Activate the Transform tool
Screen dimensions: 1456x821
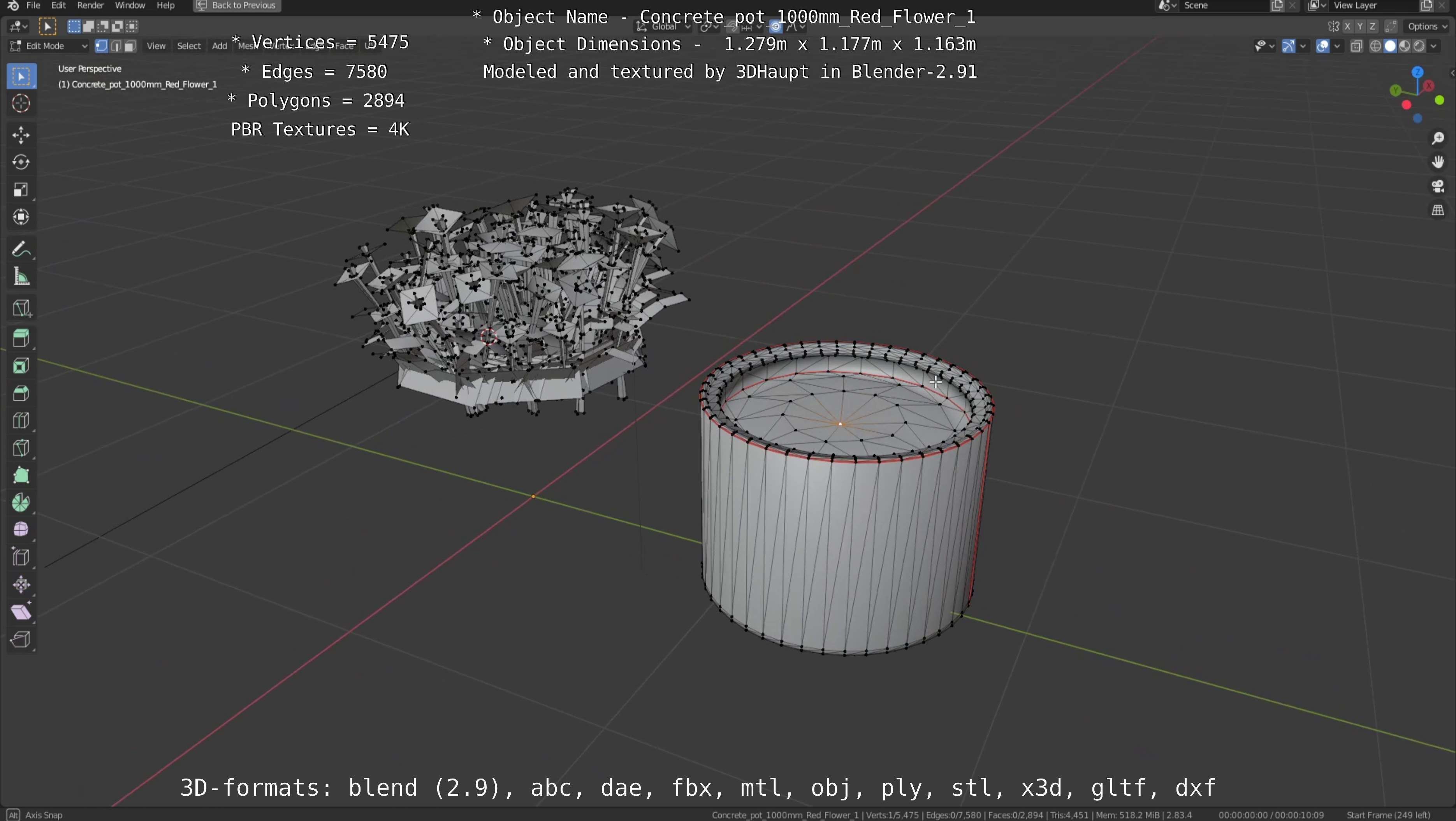(21, 217)
